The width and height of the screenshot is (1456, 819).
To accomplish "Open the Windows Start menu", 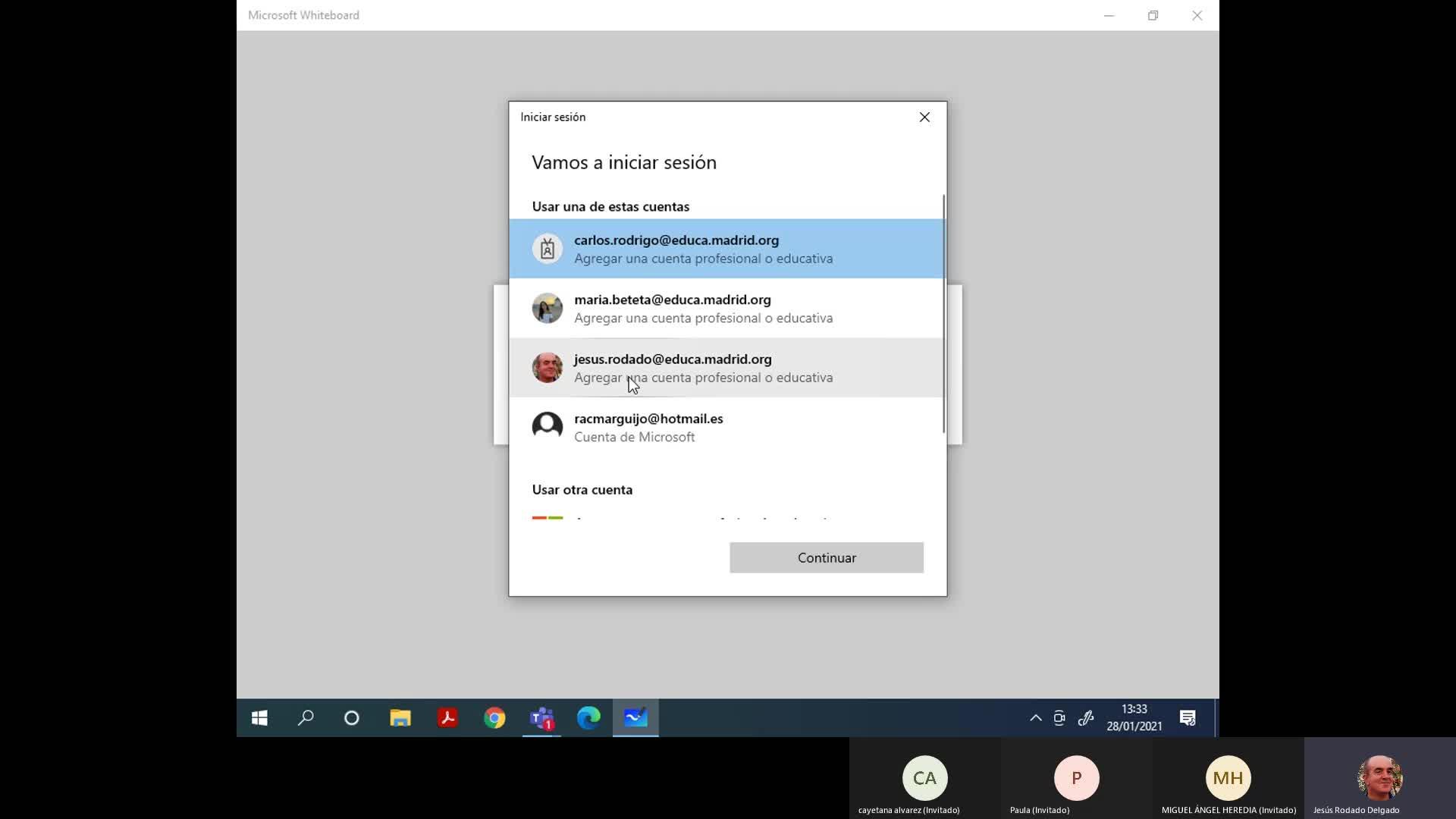I will [259, 718].
